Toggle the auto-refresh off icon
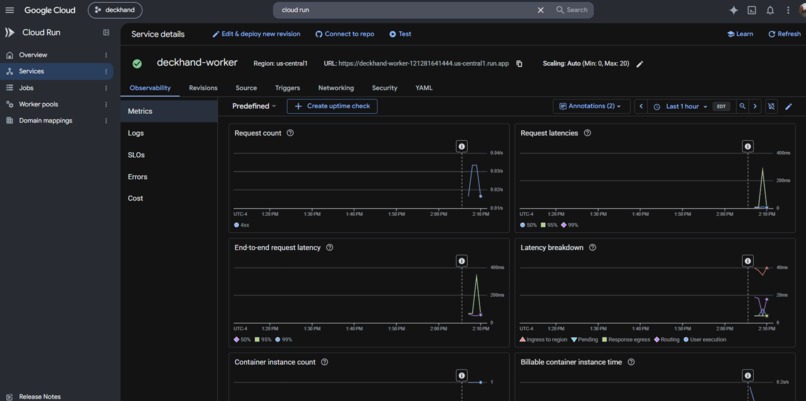This screenshot has height=401, width=806. (771, 106)
